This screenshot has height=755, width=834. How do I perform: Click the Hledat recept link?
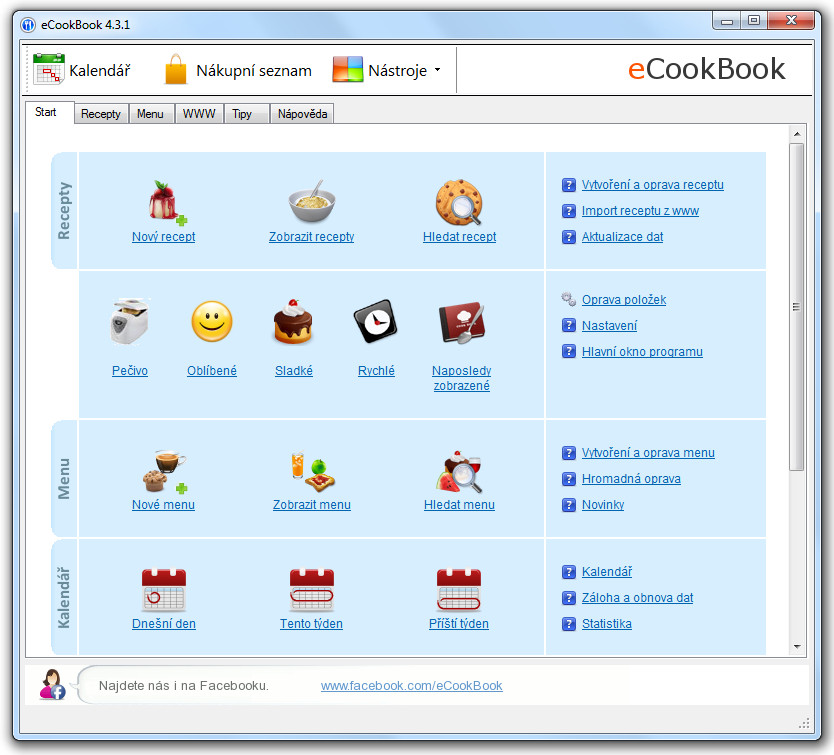pyautogui.click(x=460, y=237)
